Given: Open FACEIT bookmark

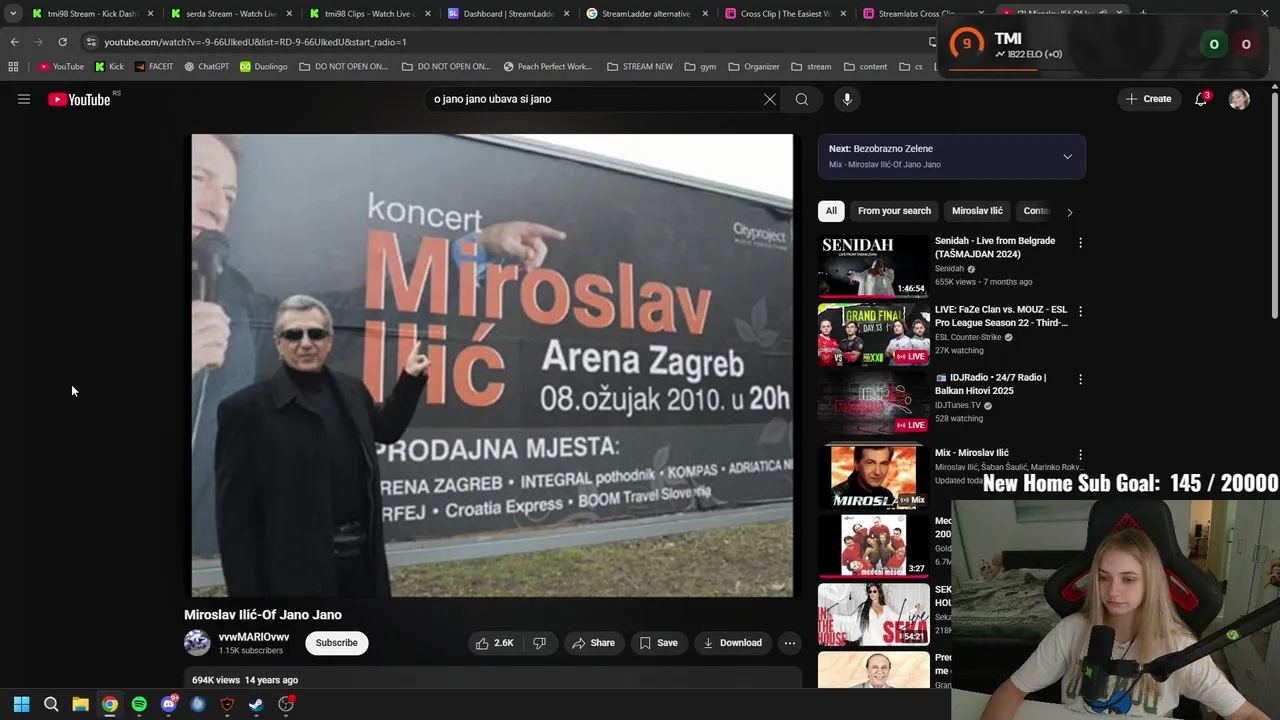Looking at the screenshot, I should click(153, 67).
